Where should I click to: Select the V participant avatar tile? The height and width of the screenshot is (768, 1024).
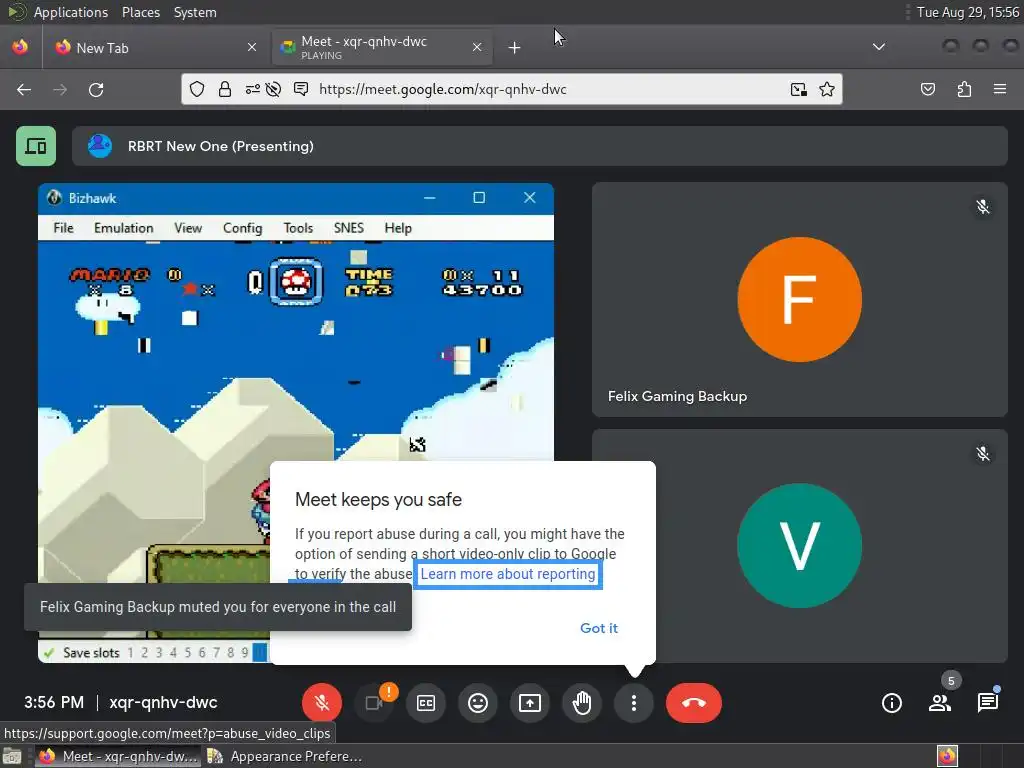pos(799,545)
